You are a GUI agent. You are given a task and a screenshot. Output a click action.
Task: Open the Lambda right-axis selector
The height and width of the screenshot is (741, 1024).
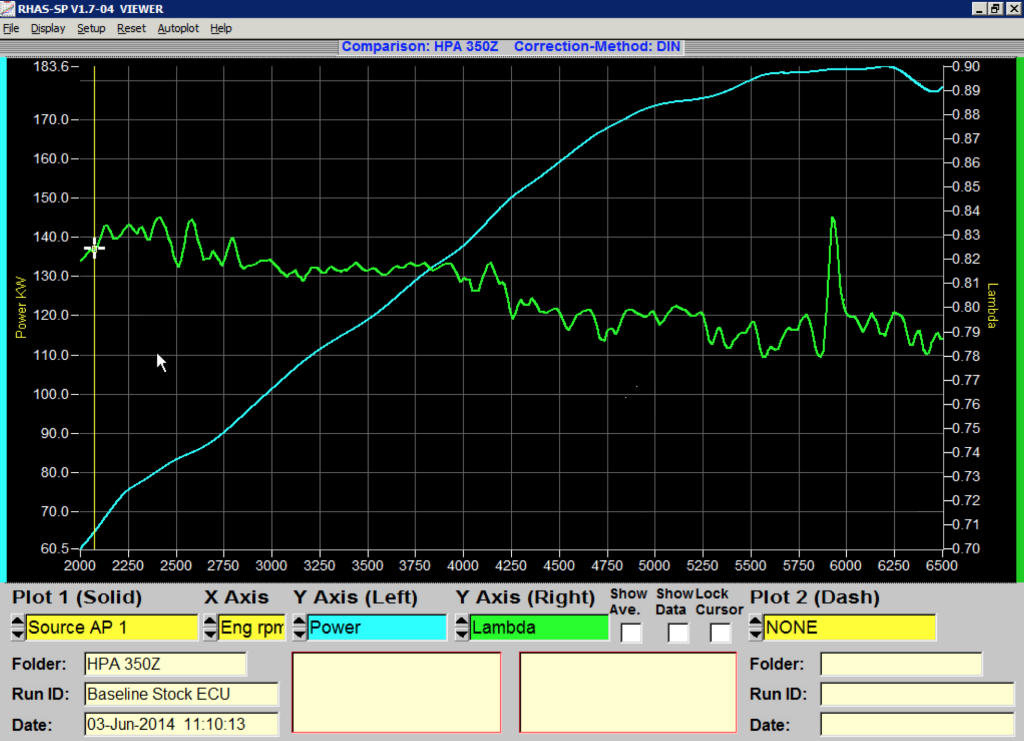540,627
